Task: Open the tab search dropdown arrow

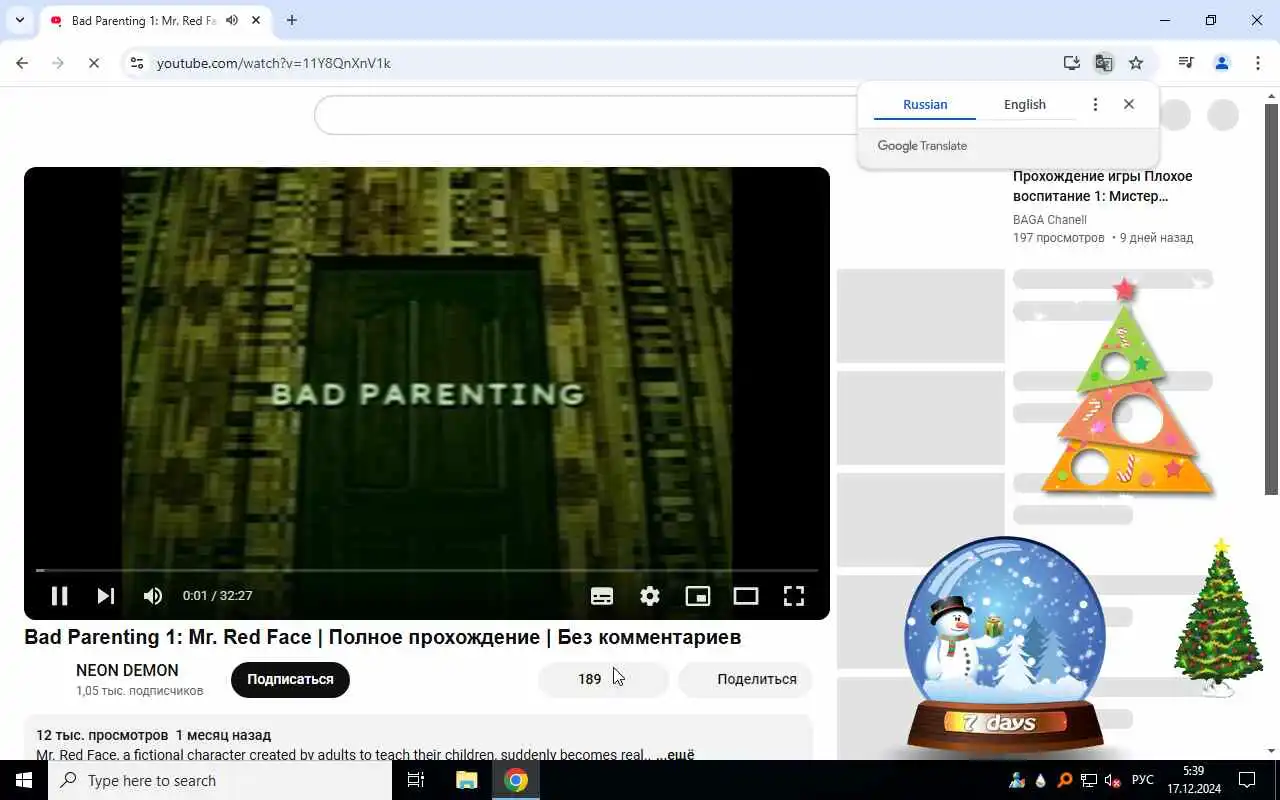Action: pos(19,20)
